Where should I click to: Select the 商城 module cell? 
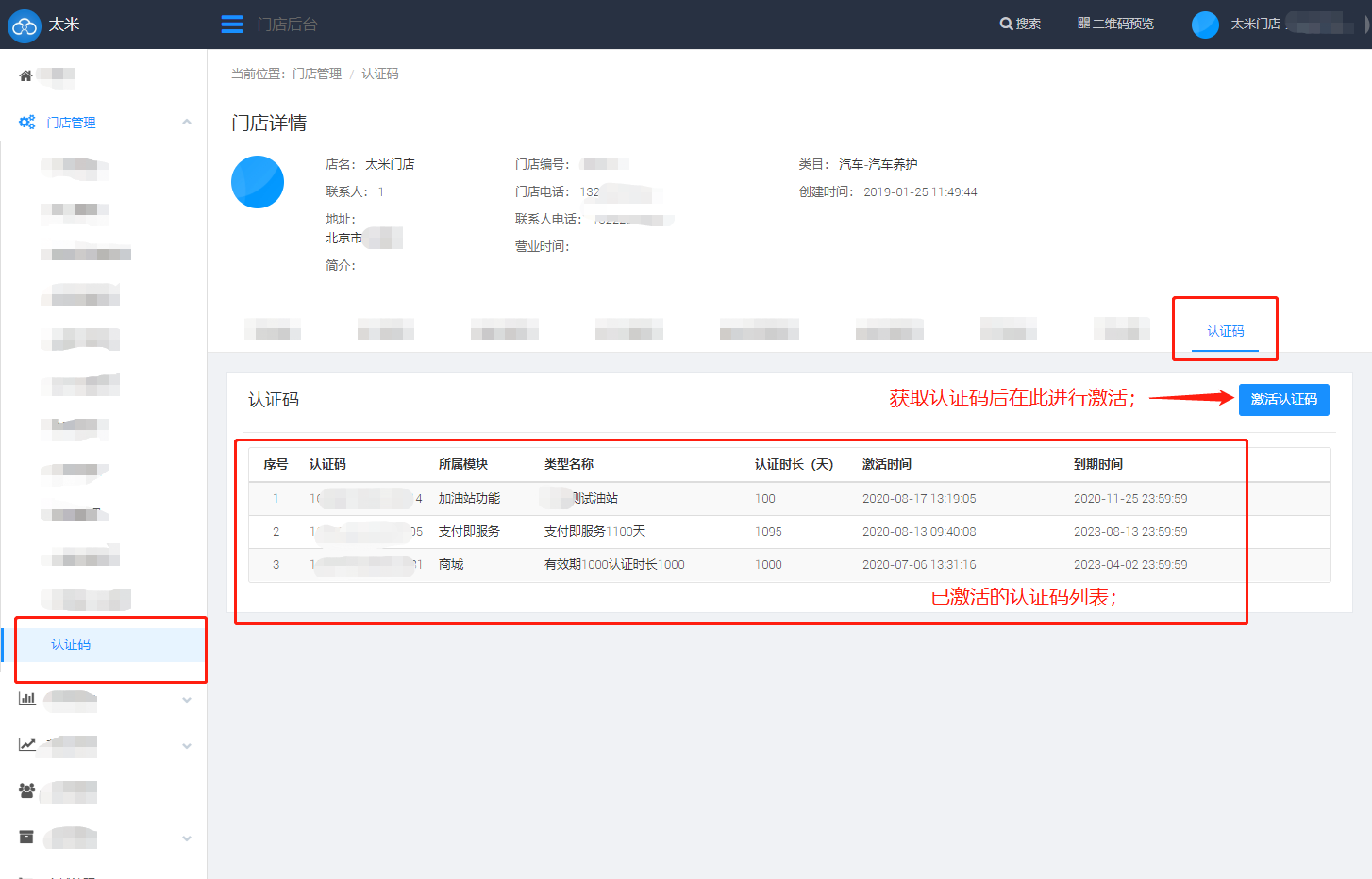point(451,564)
